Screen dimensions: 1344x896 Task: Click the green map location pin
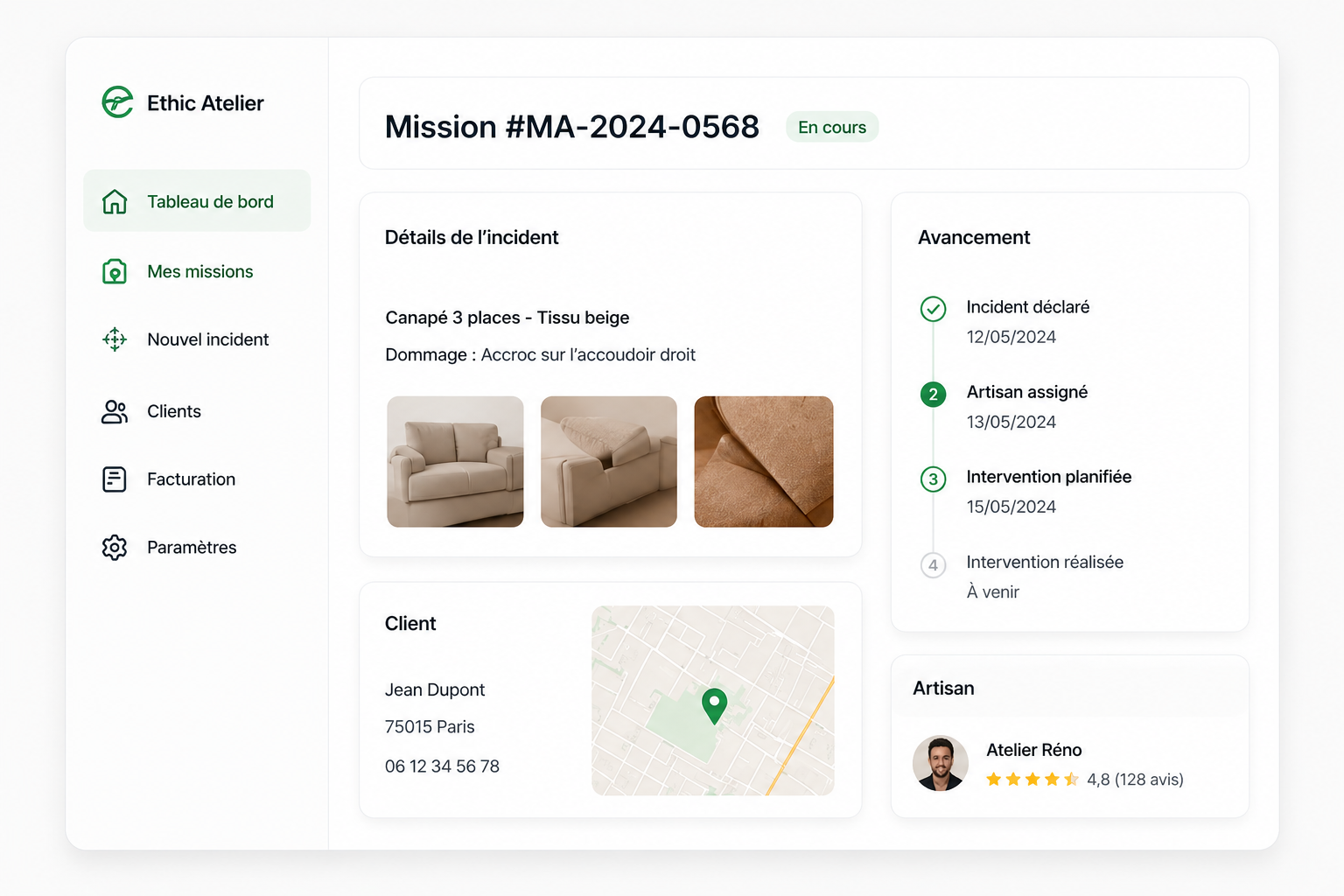pyautogui.click(x=715, y=706)
